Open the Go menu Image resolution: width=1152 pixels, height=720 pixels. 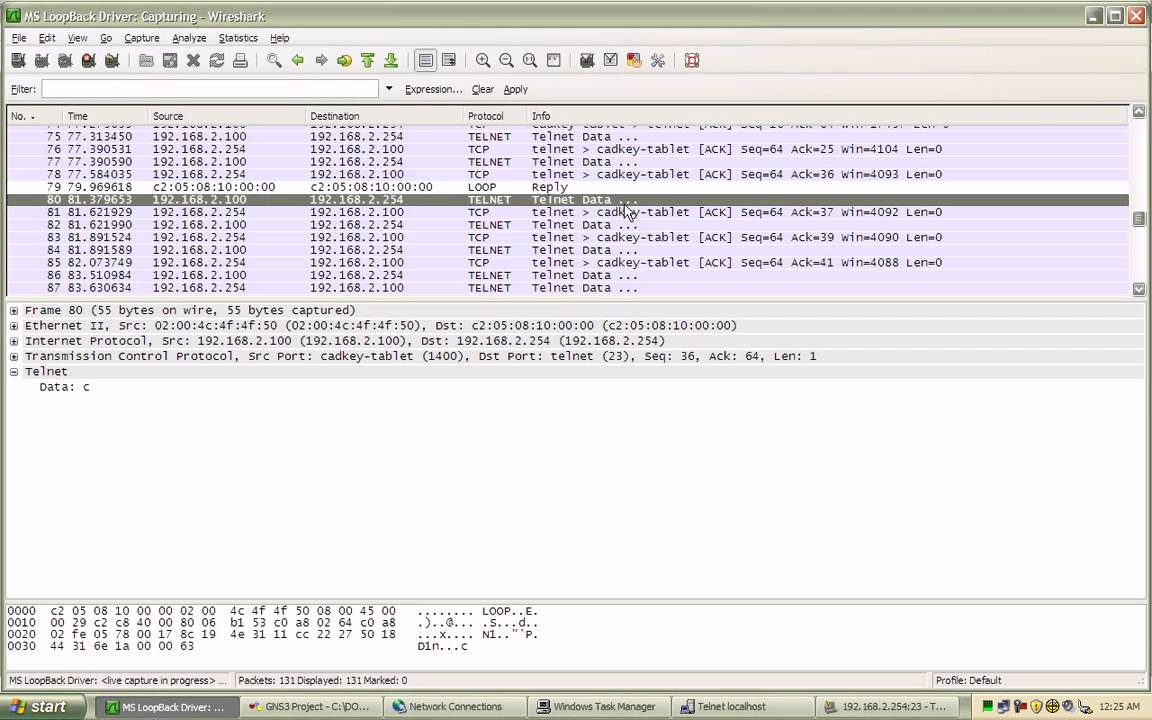click(106, 38)
